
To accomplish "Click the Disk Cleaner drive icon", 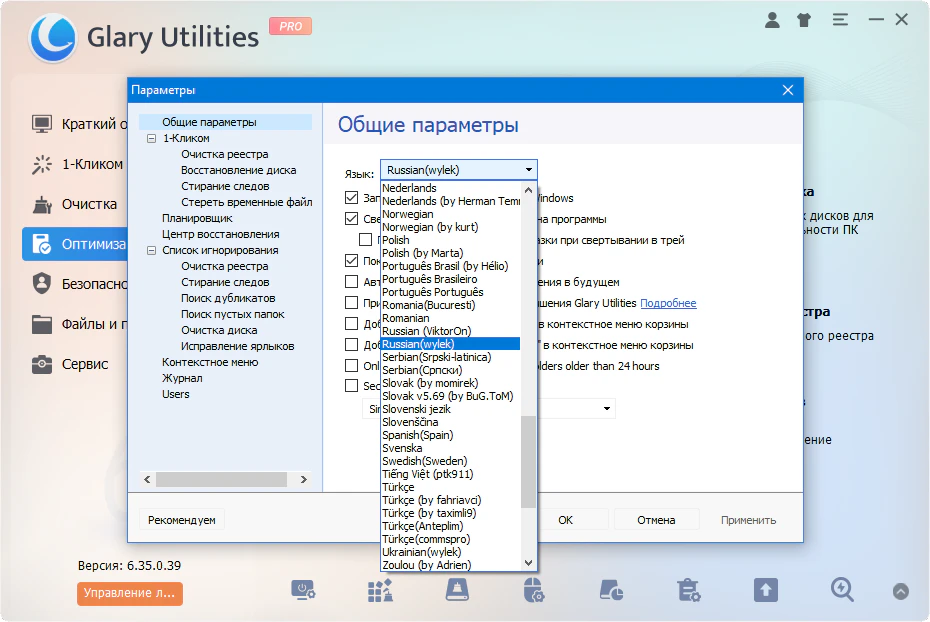I will [457, 590].
